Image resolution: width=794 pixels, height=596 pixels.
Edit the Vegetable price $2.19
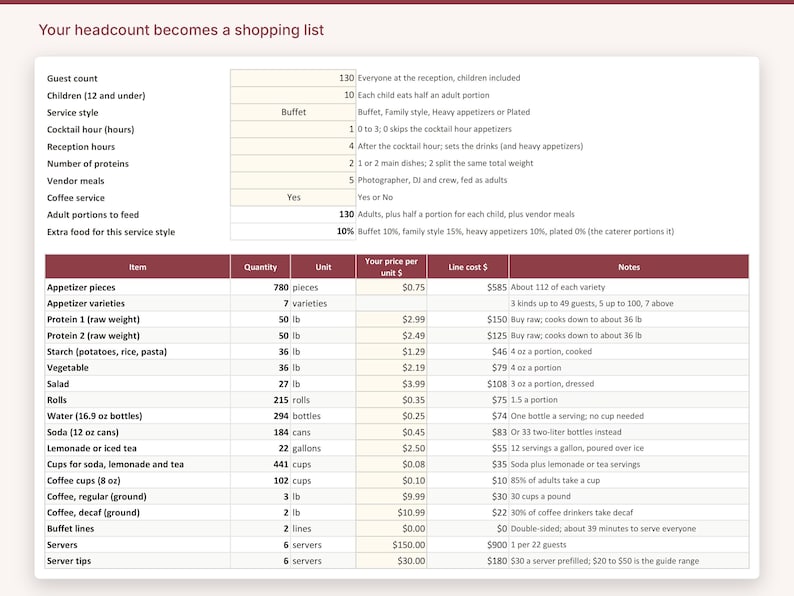[391, 368]
